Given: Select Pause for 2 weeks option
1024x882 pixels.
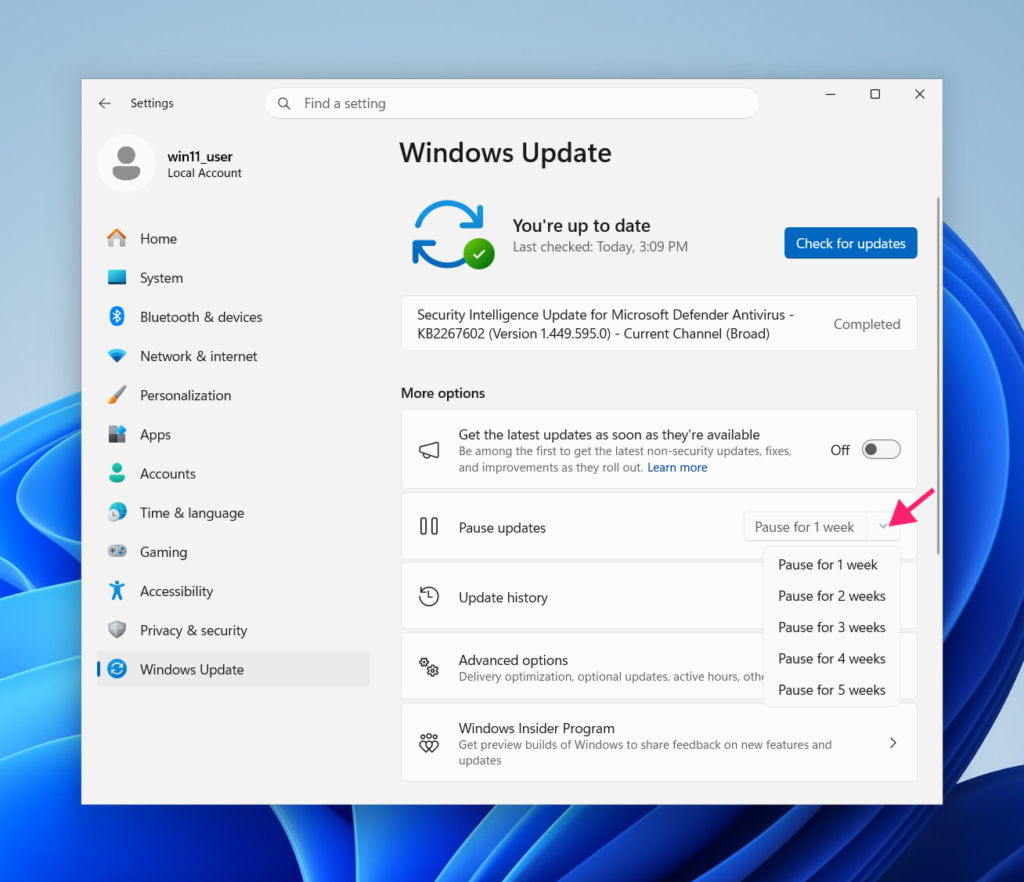Looking at the screenshot, I should tap(831, 596).
